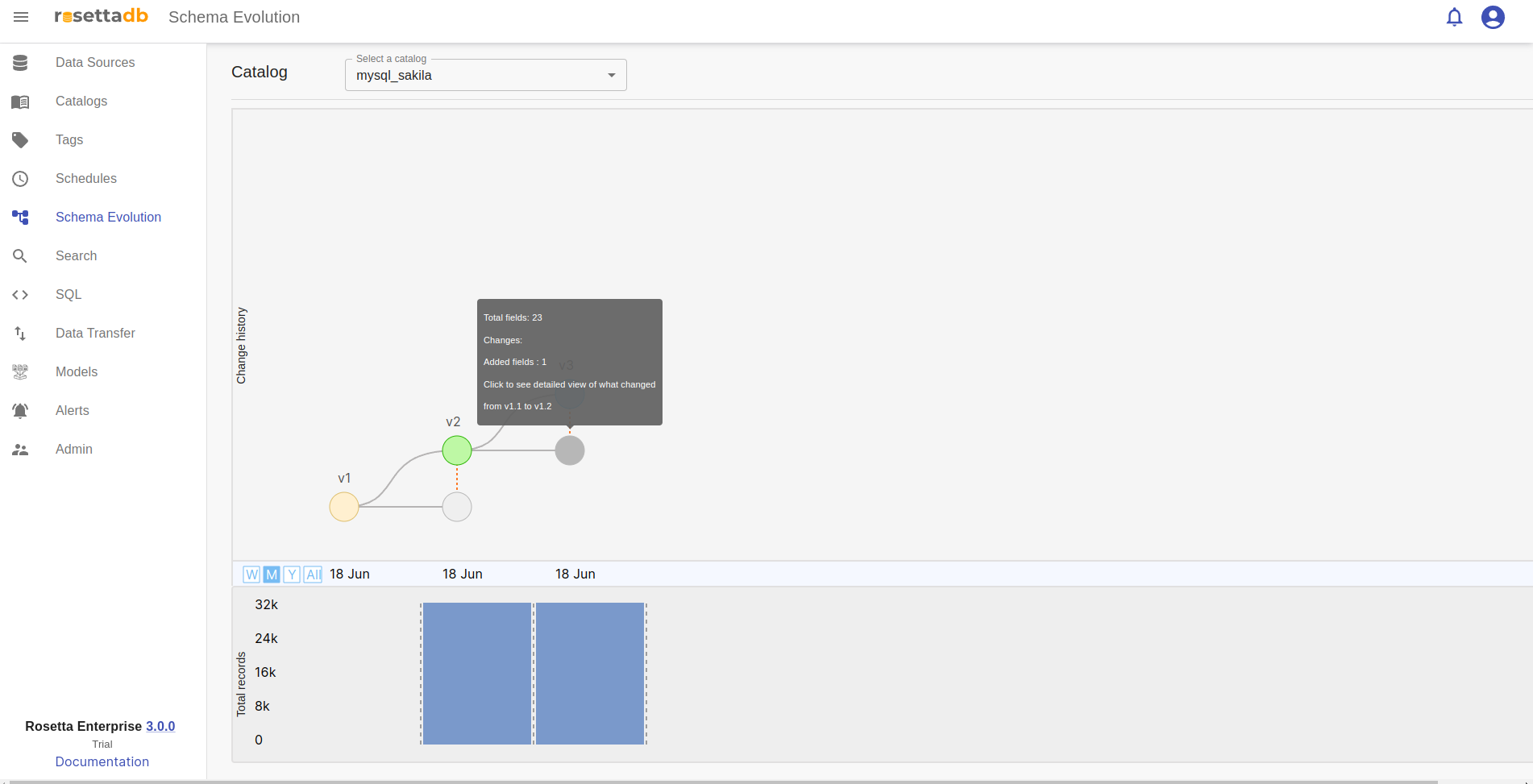Open the hamburger navigation menu
1533x784 pixels.
[21, 17]
